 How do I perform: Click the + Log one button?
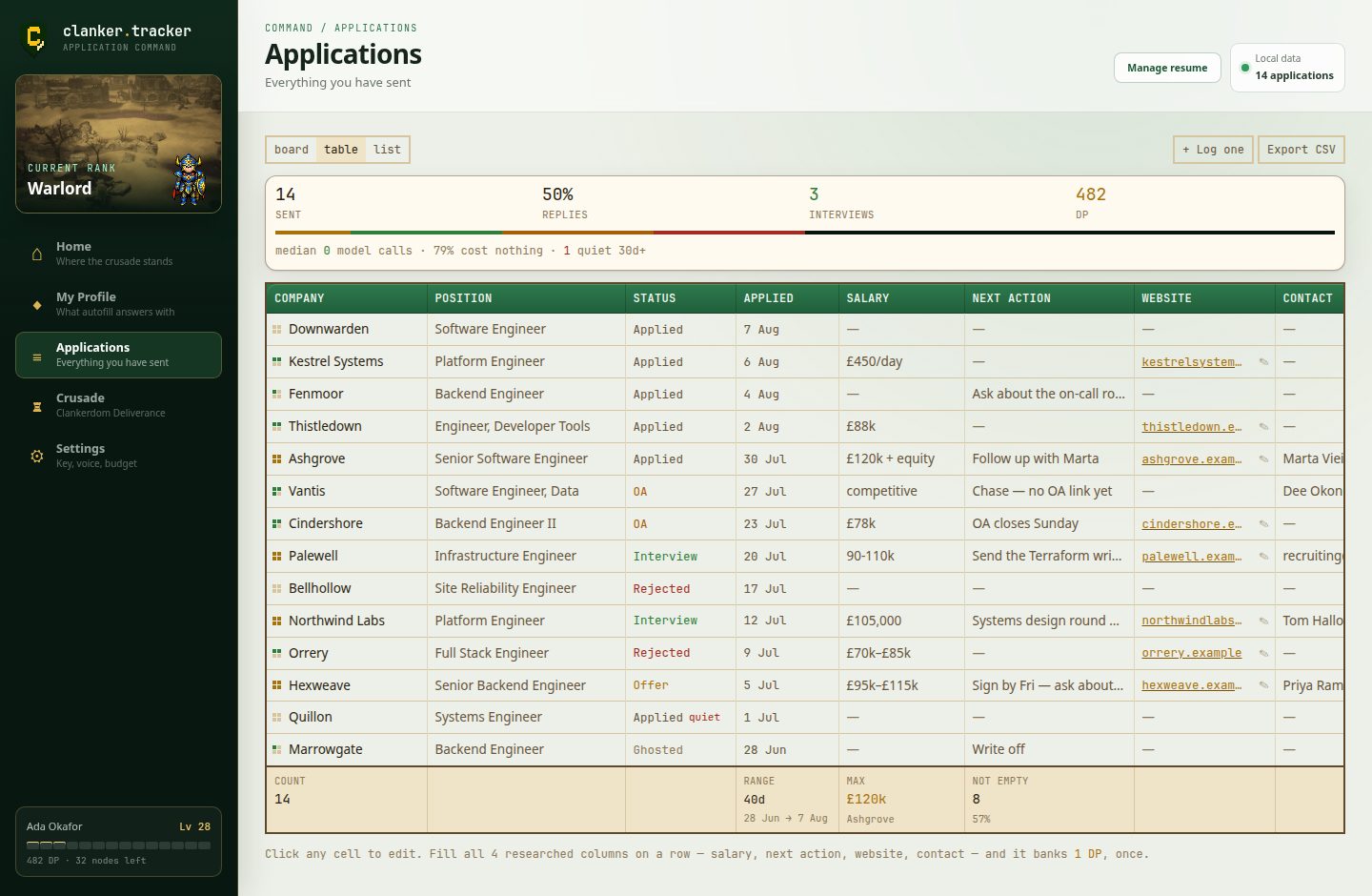point(1213,150)
